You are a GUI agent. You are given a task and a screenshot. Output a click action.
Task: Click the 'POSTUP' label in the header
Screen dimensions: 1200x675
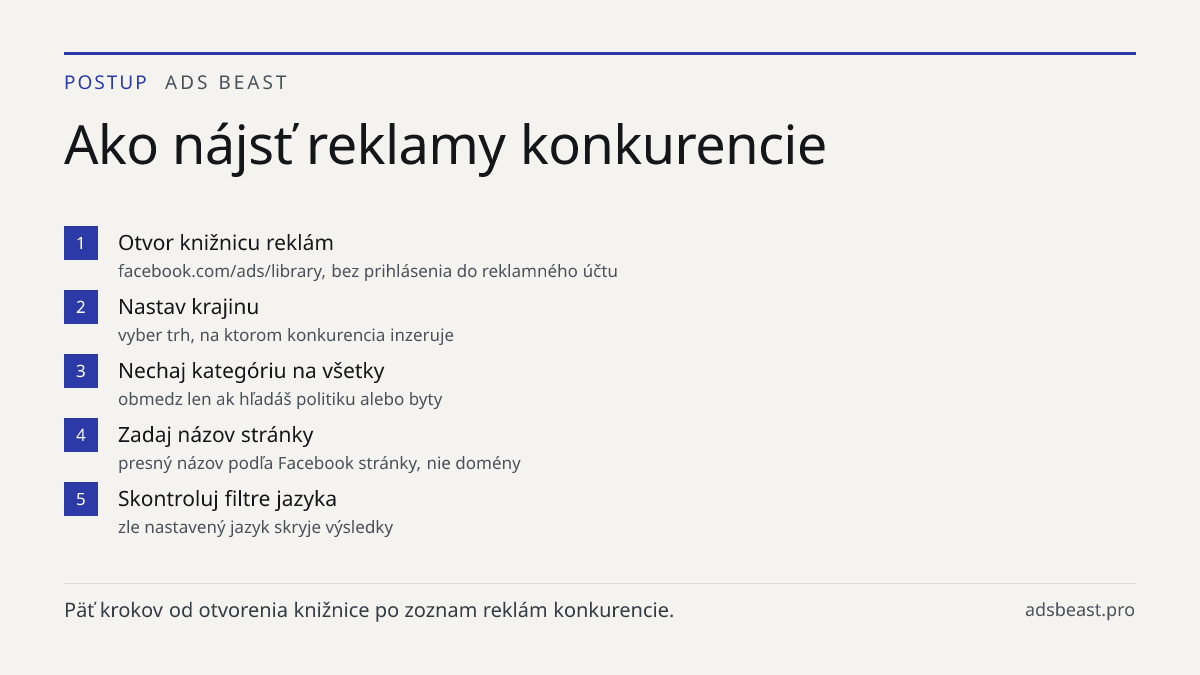pos(106,83)
